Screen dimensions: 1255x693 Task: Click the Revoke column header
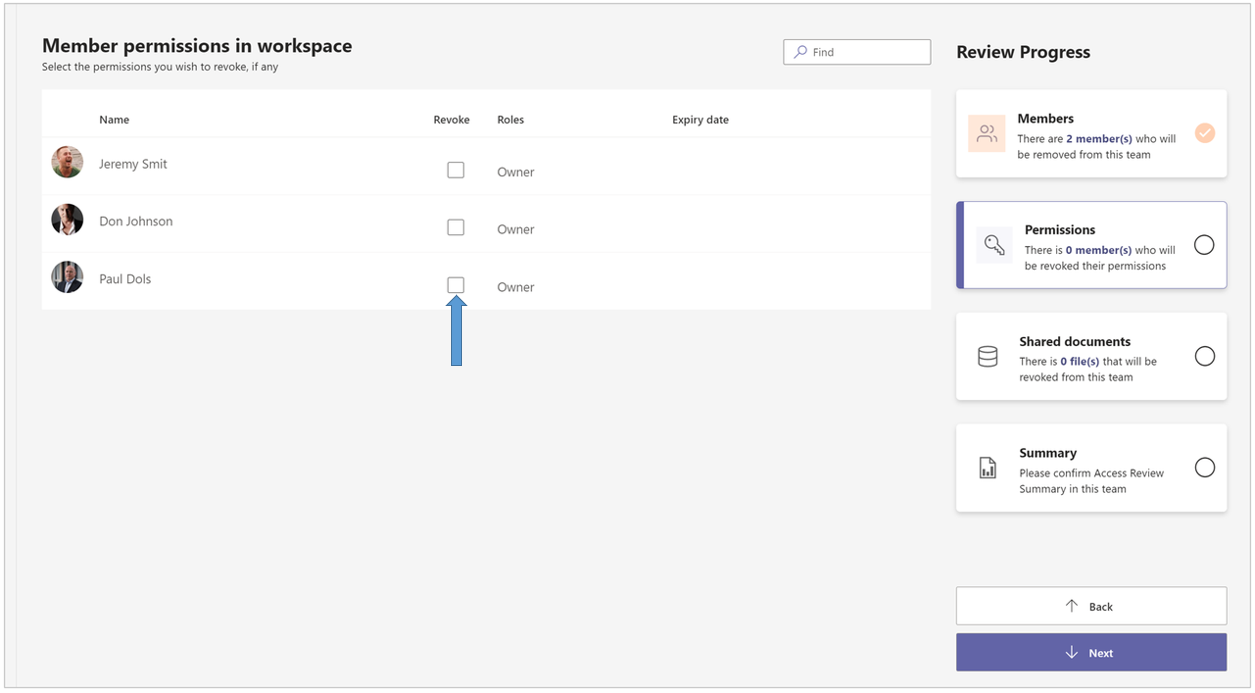pos(451,120)
